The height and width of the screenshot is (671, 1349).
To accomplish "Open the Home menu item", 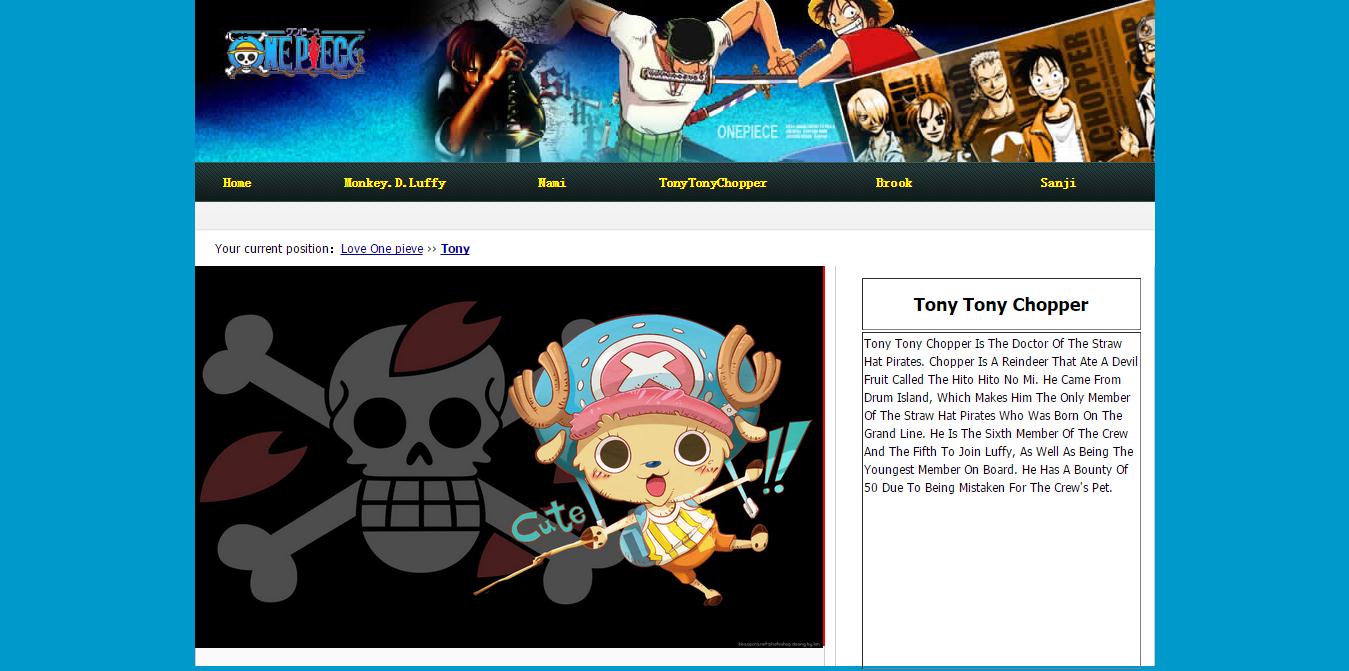I will 237,183.
